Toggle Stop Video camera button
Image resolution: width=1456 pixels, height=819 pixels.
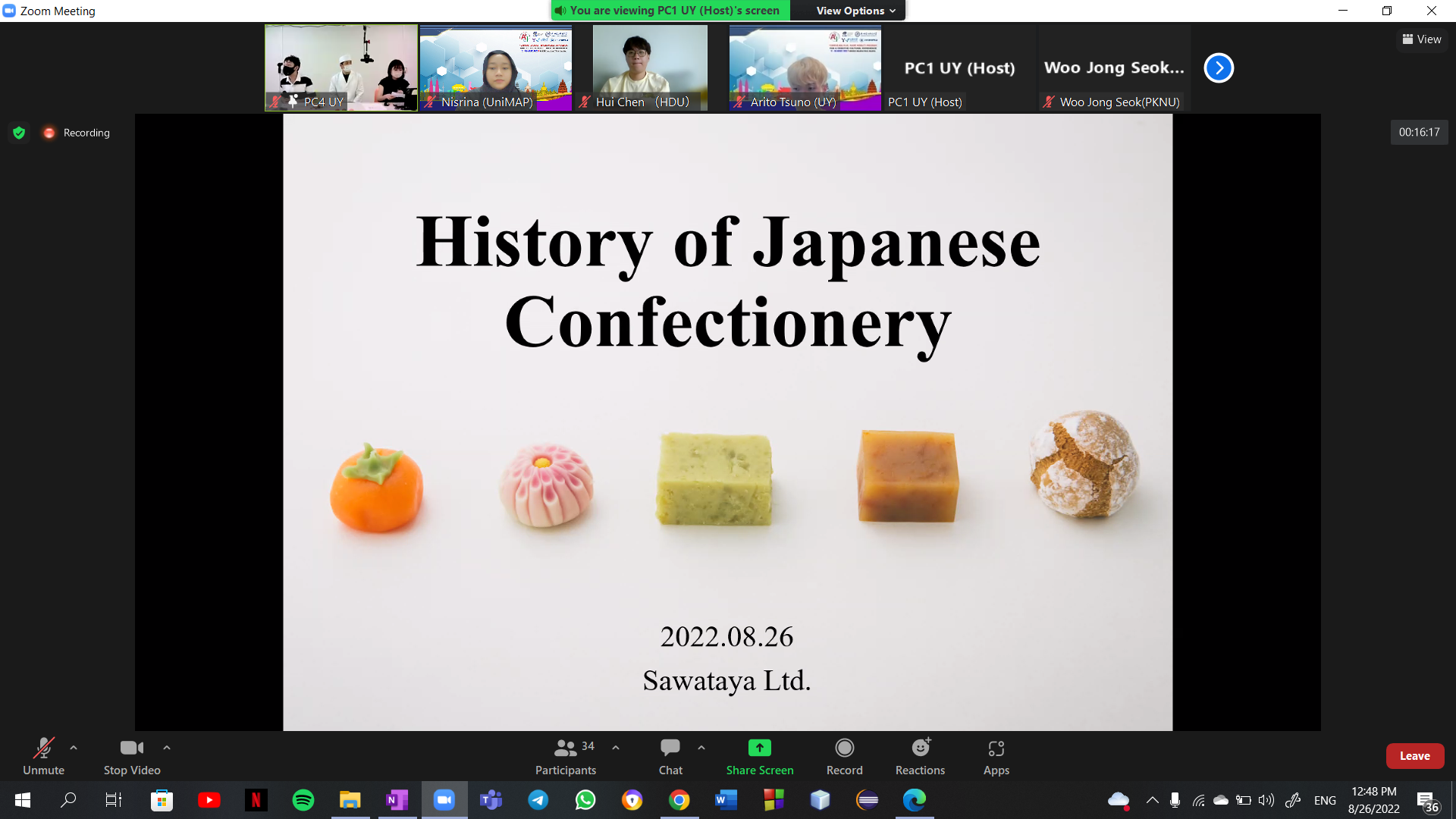pos(131,748)
